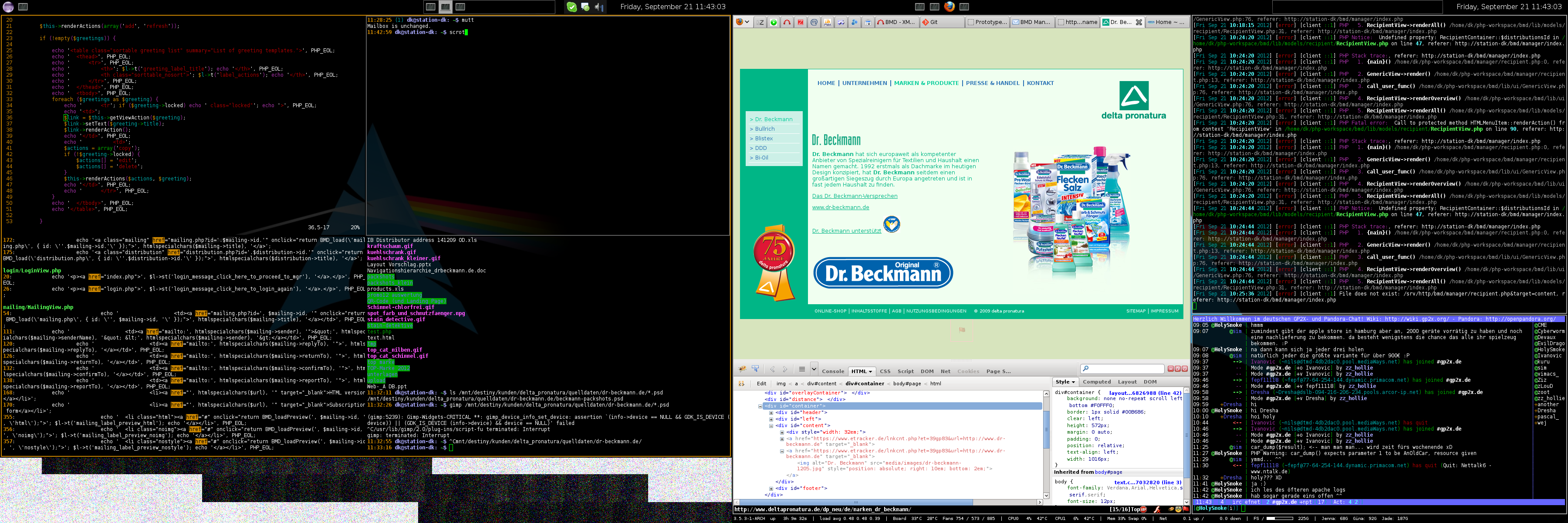Click Firebug detach-window icon
Screen dimensions: 1568x523
1177,369
